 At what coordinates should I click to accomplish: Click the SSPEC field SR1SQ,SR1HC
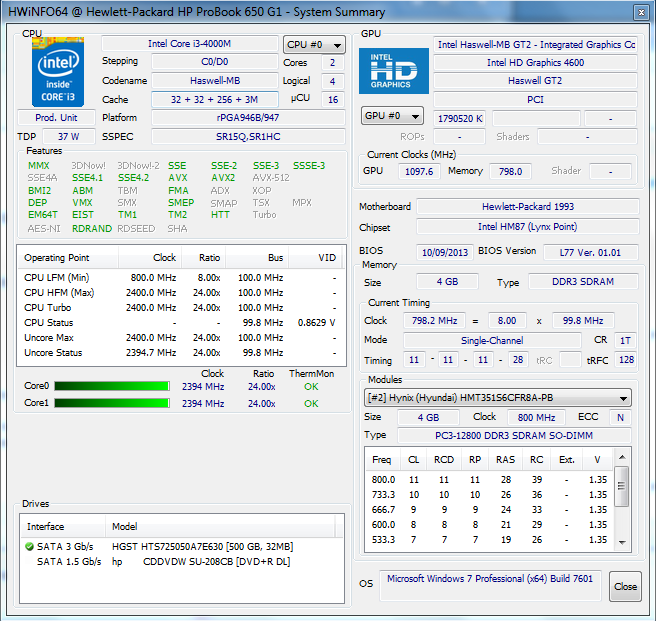tap(248, 137)
